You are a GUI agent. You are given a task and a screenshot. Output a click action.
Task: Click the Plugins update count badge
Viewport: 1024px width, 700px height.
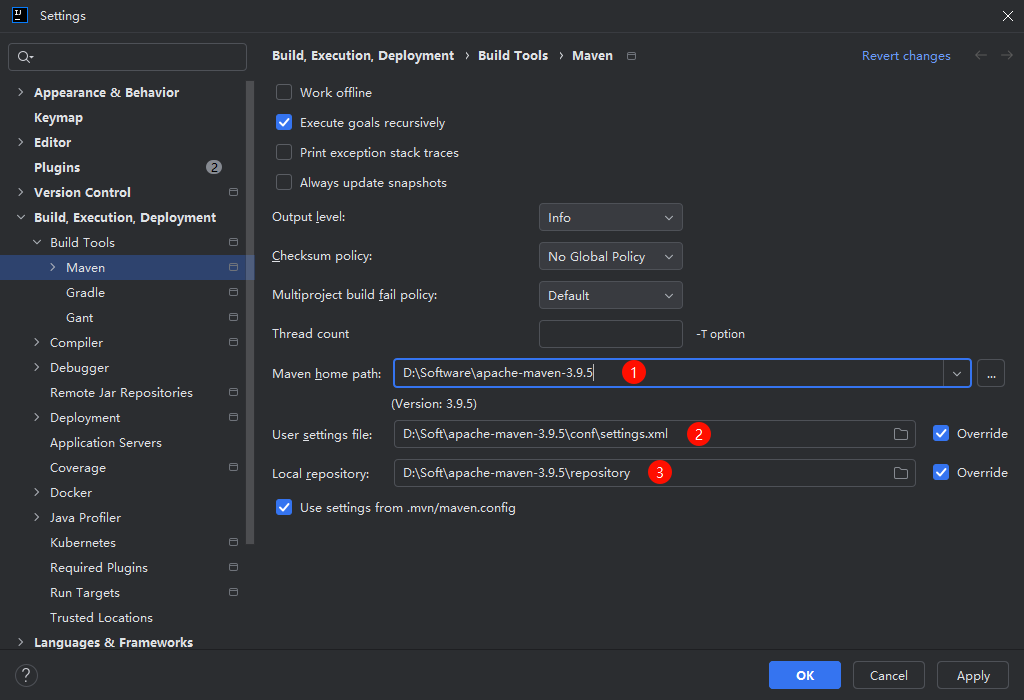click(x=214, y=167)
